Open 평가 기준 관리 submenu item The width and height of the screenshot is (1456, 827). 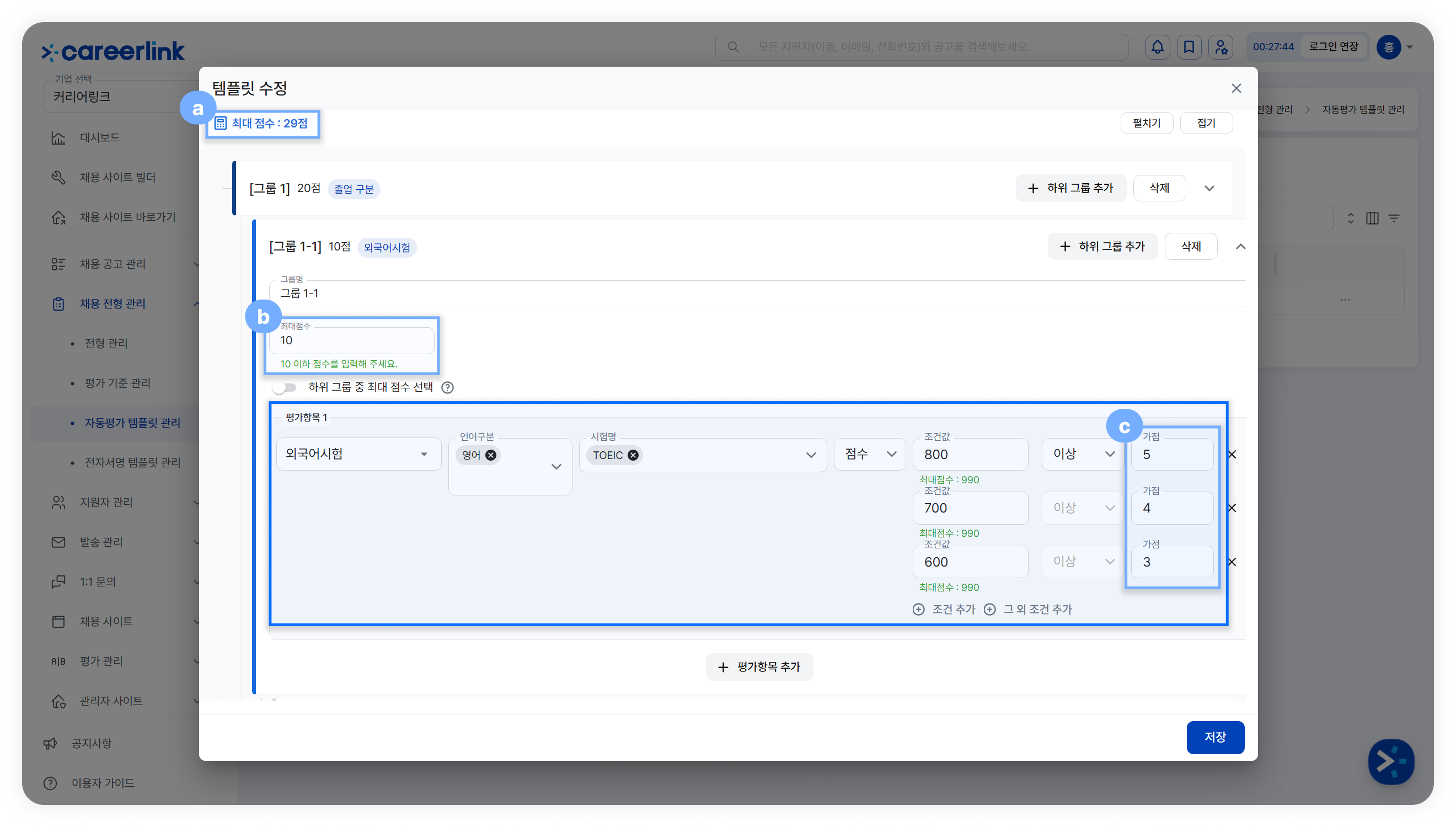pyautogui.click(x=117, y=383)
